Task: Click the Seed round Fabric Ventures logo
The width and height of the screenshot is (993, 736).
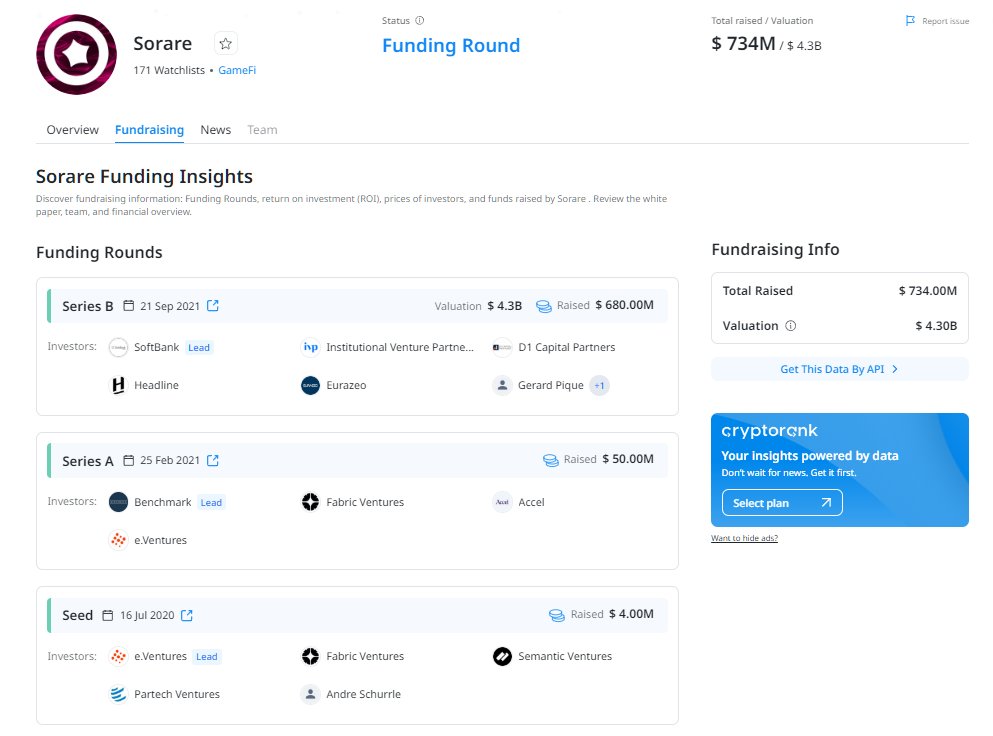Action: [x=310, y=656]
